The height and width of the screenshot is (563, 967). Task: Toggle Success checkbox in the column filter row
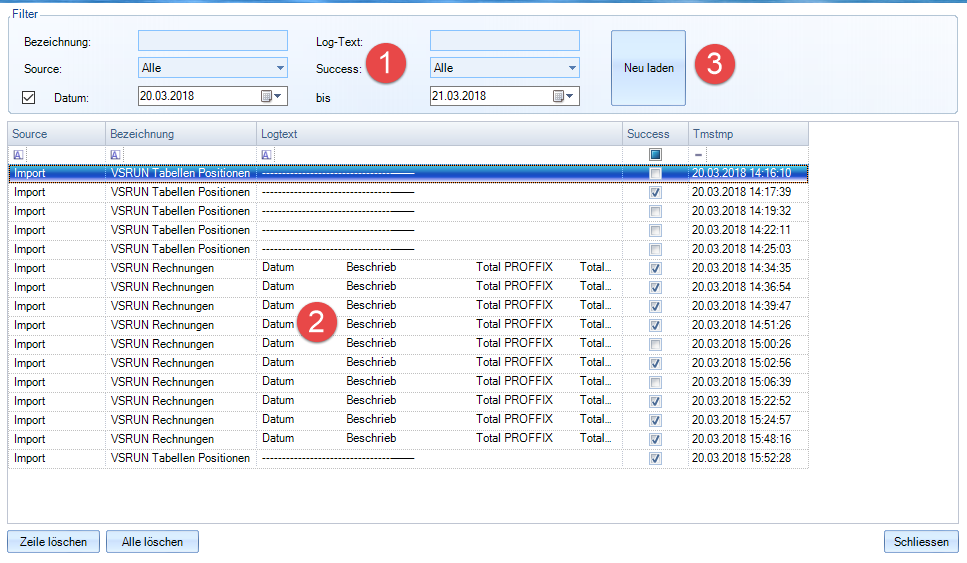pyautogui.click(x=655, y=155)
